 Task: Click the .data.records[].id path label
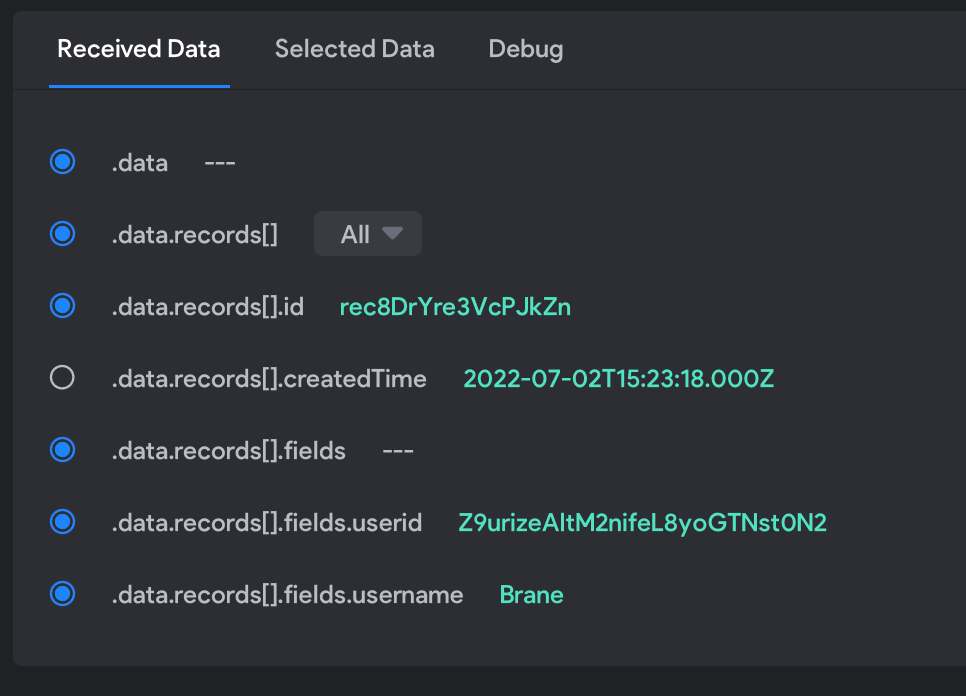(x=208, y=307)
